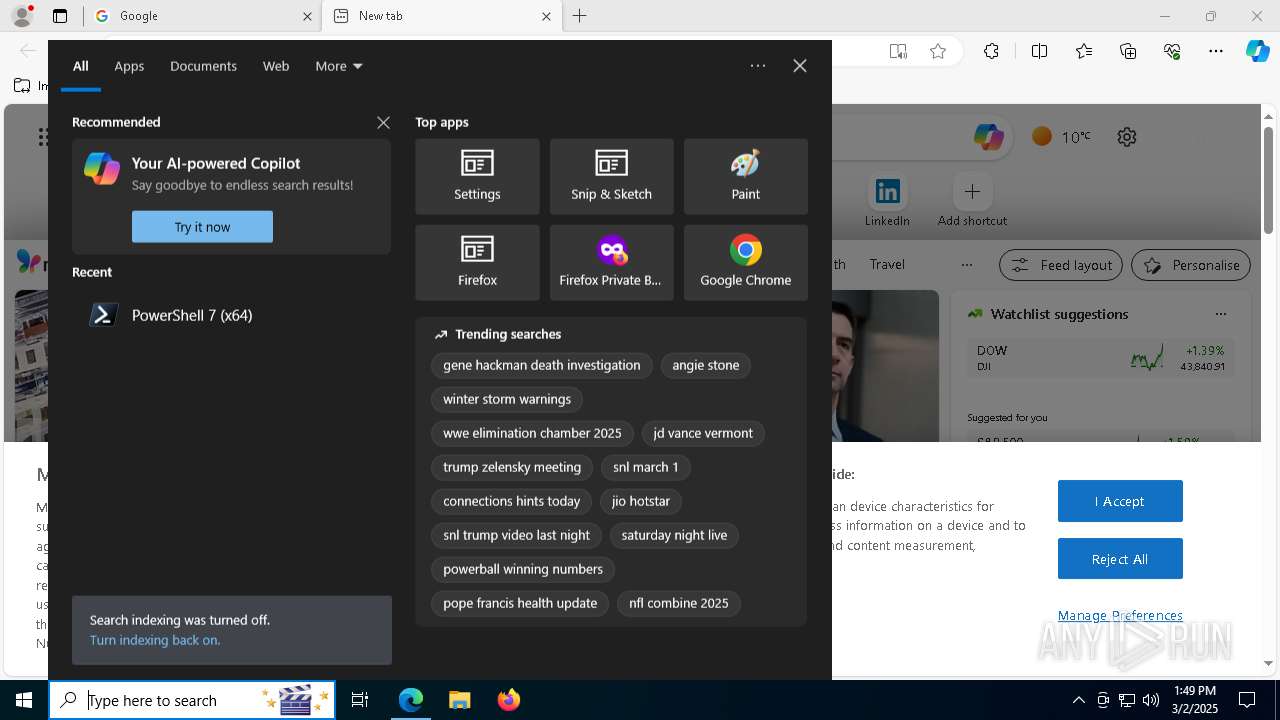Expand the More search filter dropdown
This screenshot has width=1280, height=720.
coord(339,66)
